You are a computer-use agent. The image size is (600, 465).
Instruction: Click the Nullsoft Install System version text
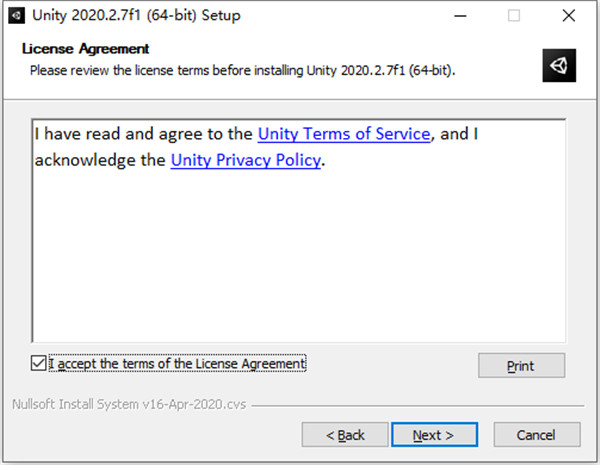pyautogui.click(x=129, y=405)
